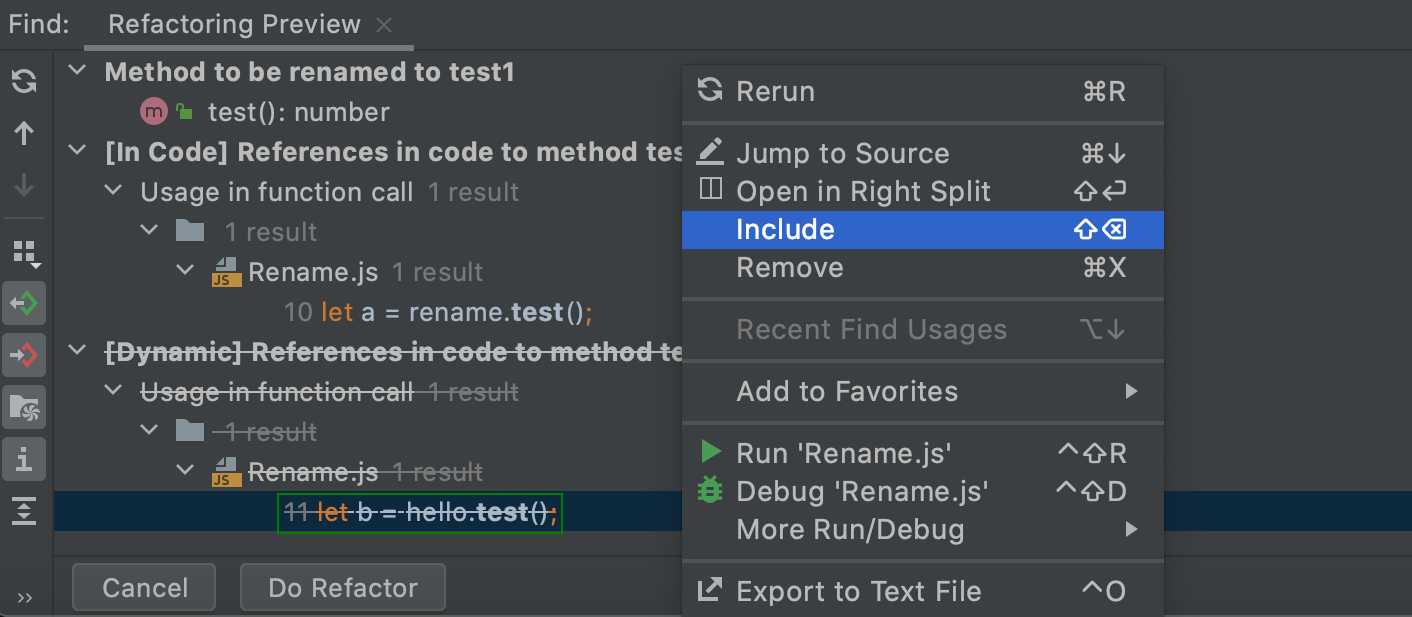The width and height of the screenshot is (1412, 617).
Task: Click the Cancel button
Action: pos(143,587)
